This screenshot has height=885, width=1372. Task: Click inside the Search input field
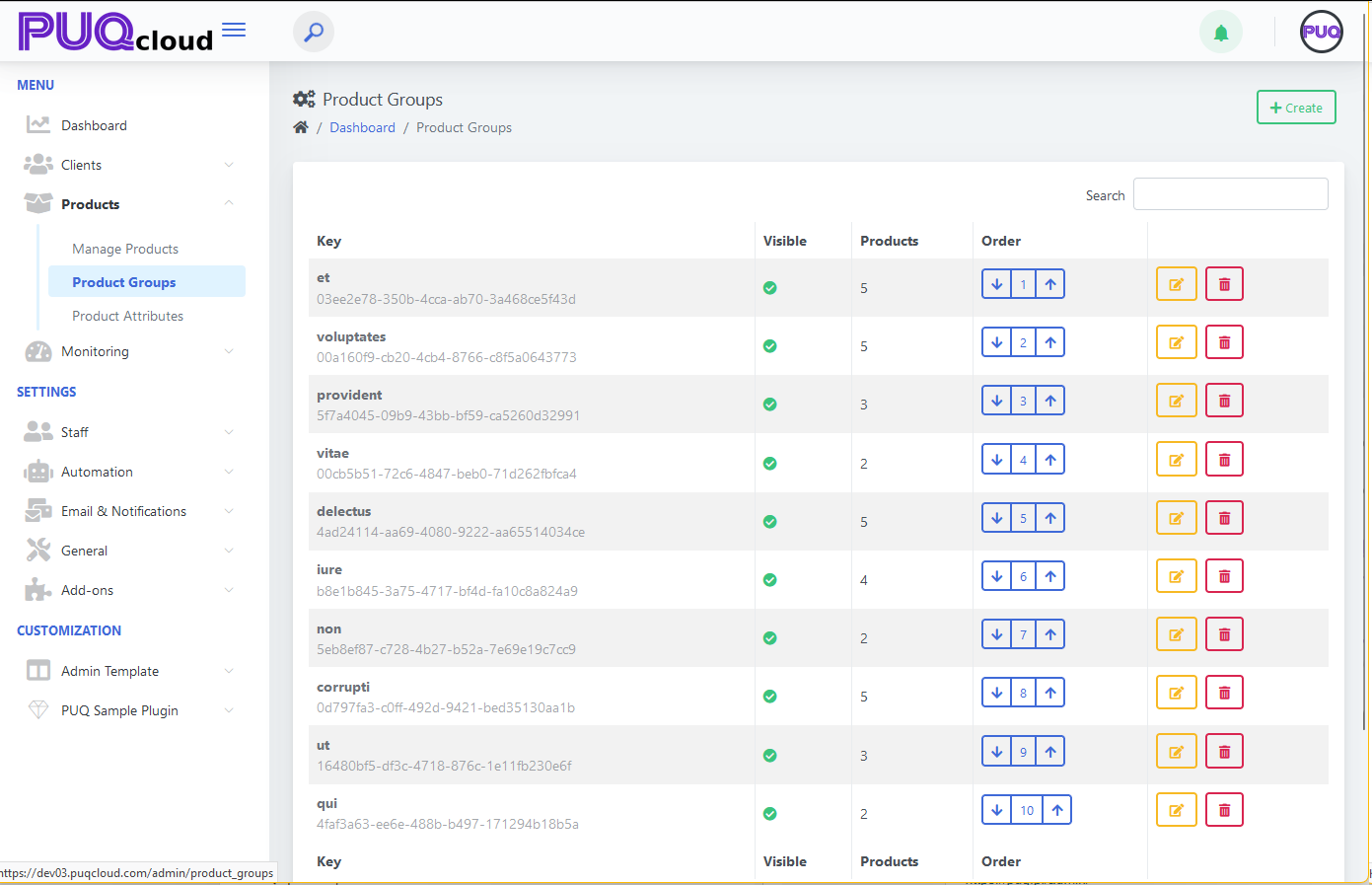(x=1230, y=194)
